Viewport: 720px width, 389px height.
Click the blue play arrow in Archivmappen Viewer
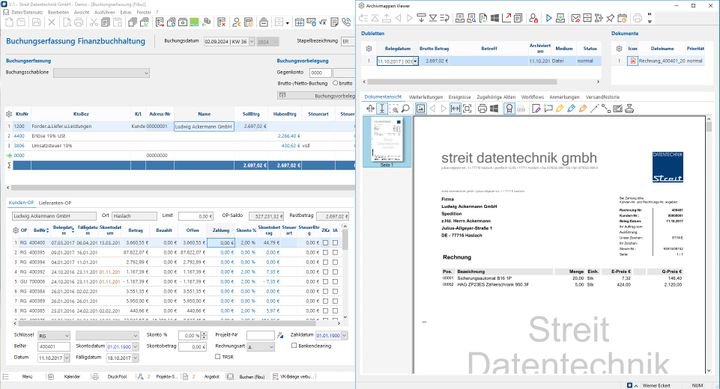[x=548, y=18]
